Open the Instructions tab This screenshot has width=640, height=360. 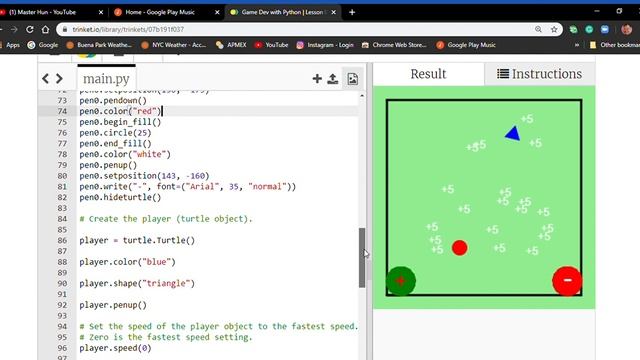(539, 74)
